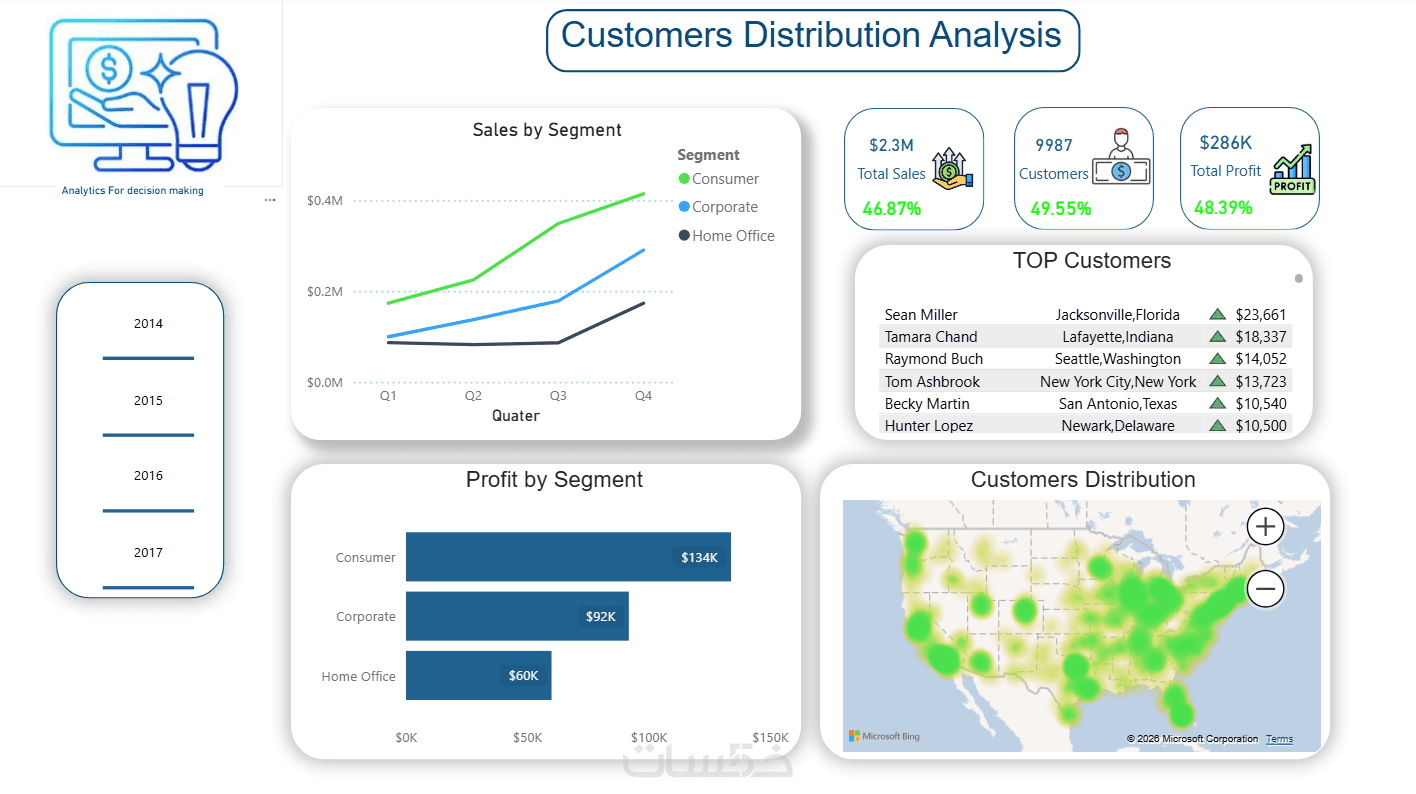Click green up arrow in Tamara Chand row
Image resolution: width=1416 pixels, height=794 pixels.
click(x=1218, y=337)
